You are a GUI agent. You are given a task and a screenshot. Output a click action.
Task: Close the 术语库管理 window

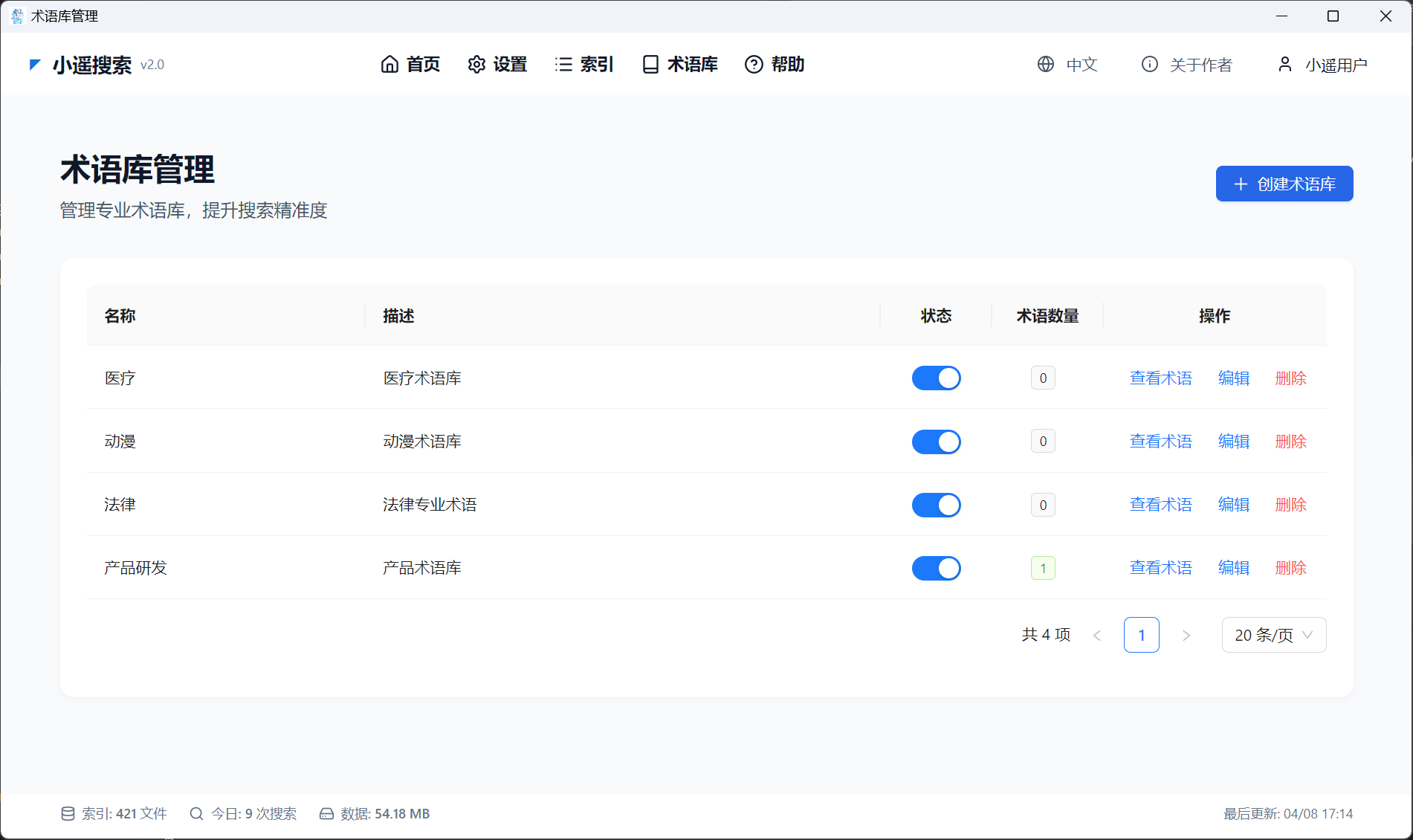tap(1385, 16)
